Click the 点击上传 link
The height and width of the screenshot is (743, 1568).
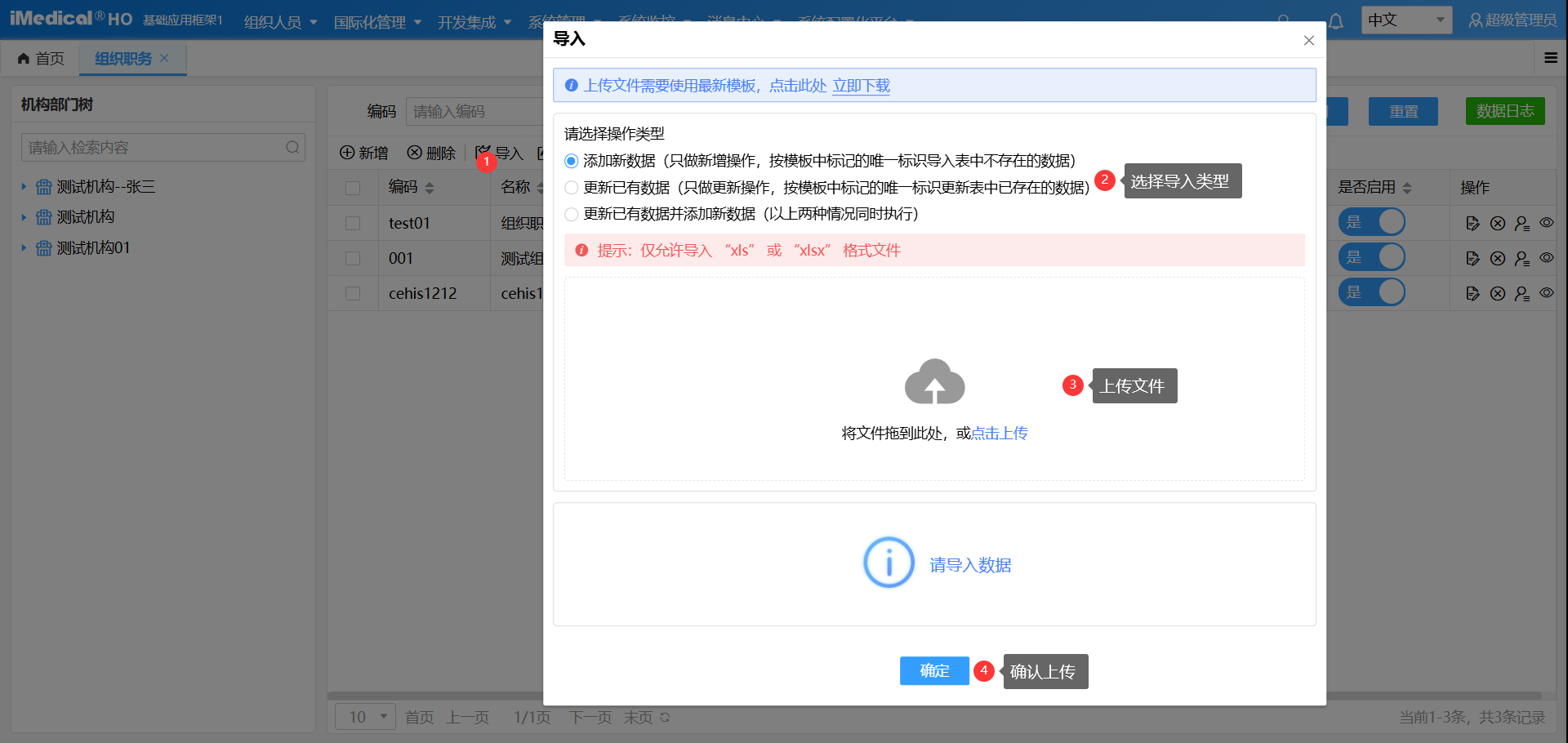1000,433
